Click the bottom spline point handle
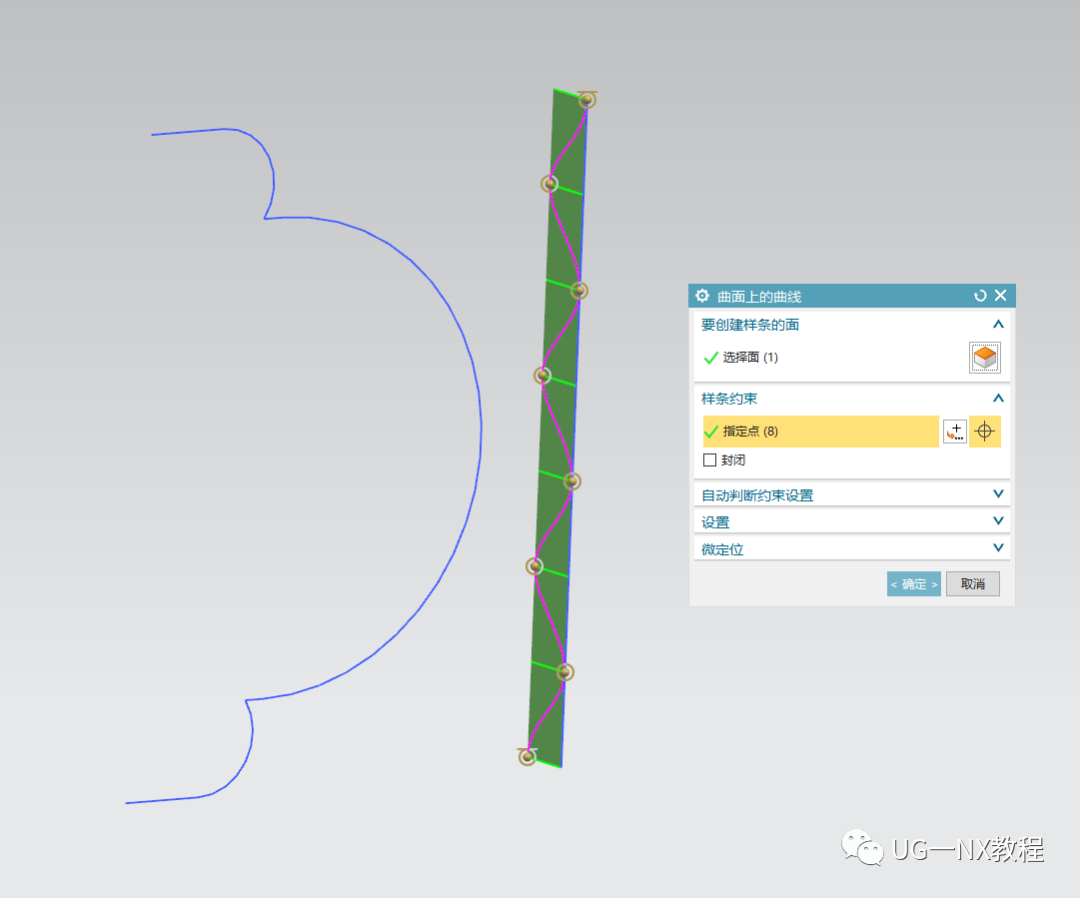 click(527, 757)
